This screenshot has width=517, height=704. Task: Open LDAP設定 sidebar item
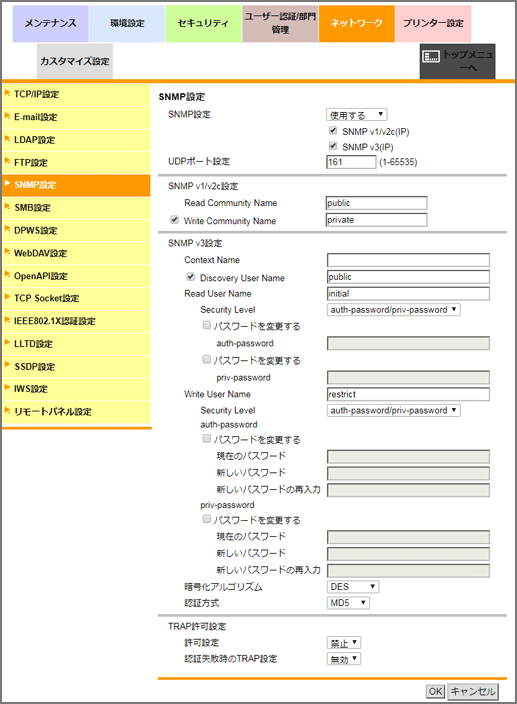pyautogui.click(x=76, y=140)
